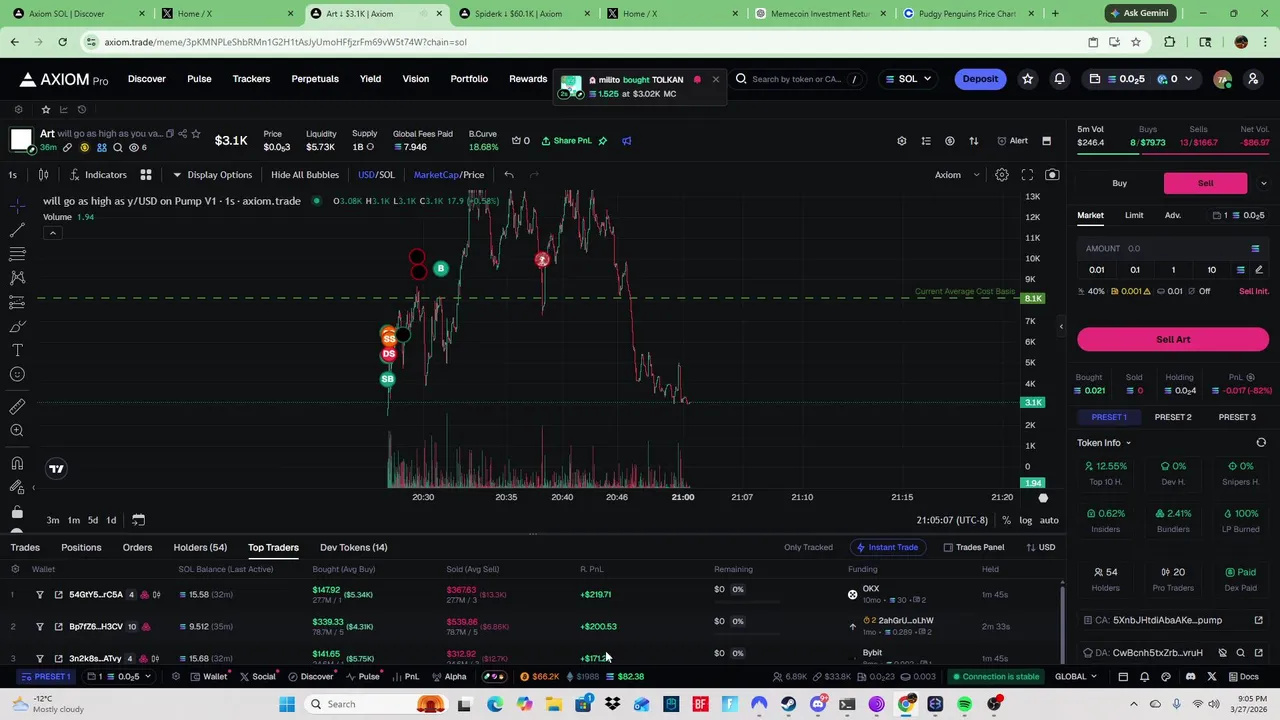Switch the MarketCap/Price display

point(449,175)
